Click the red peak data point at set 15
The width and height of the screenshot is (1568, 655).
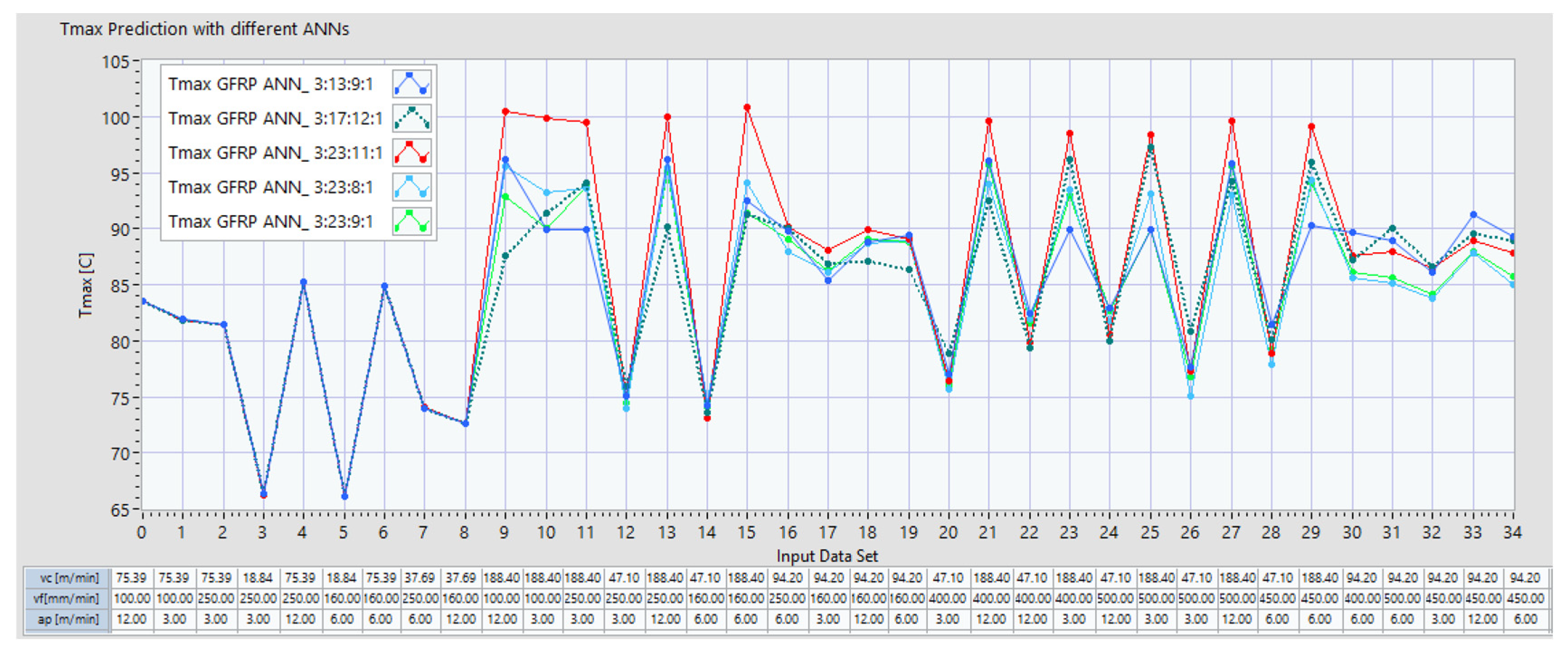tap(747, 108)
